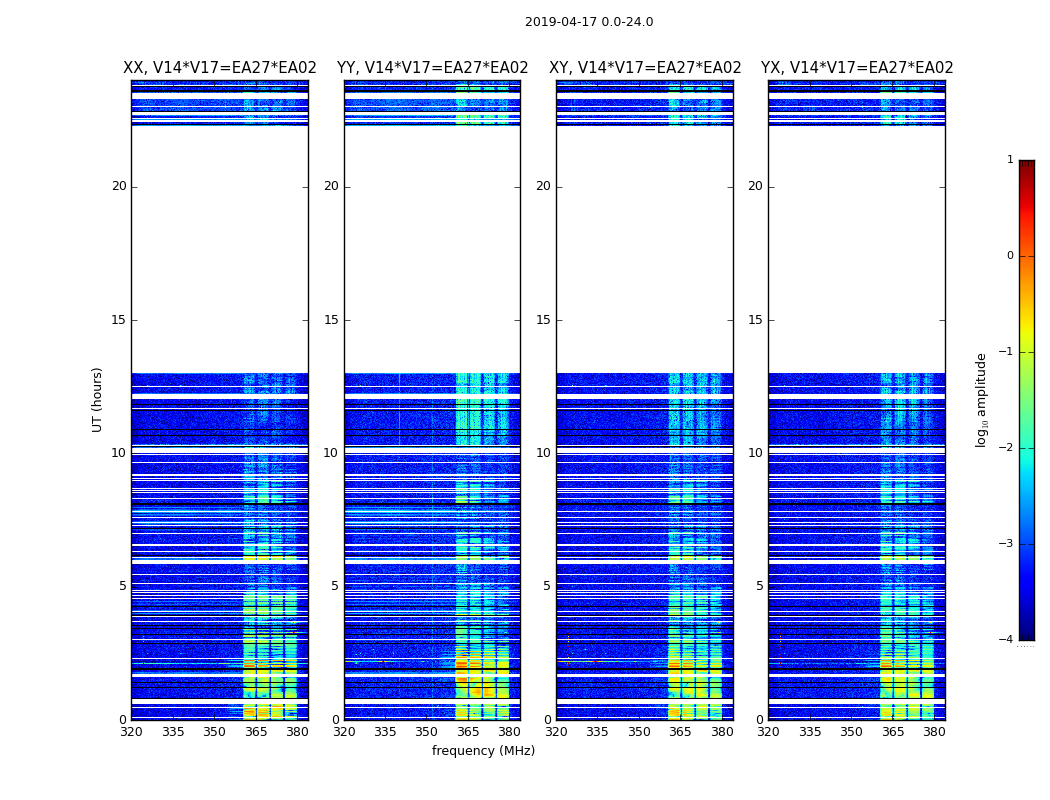Click the XX, V14*V17=EA27*EA02 panel title

220,68
